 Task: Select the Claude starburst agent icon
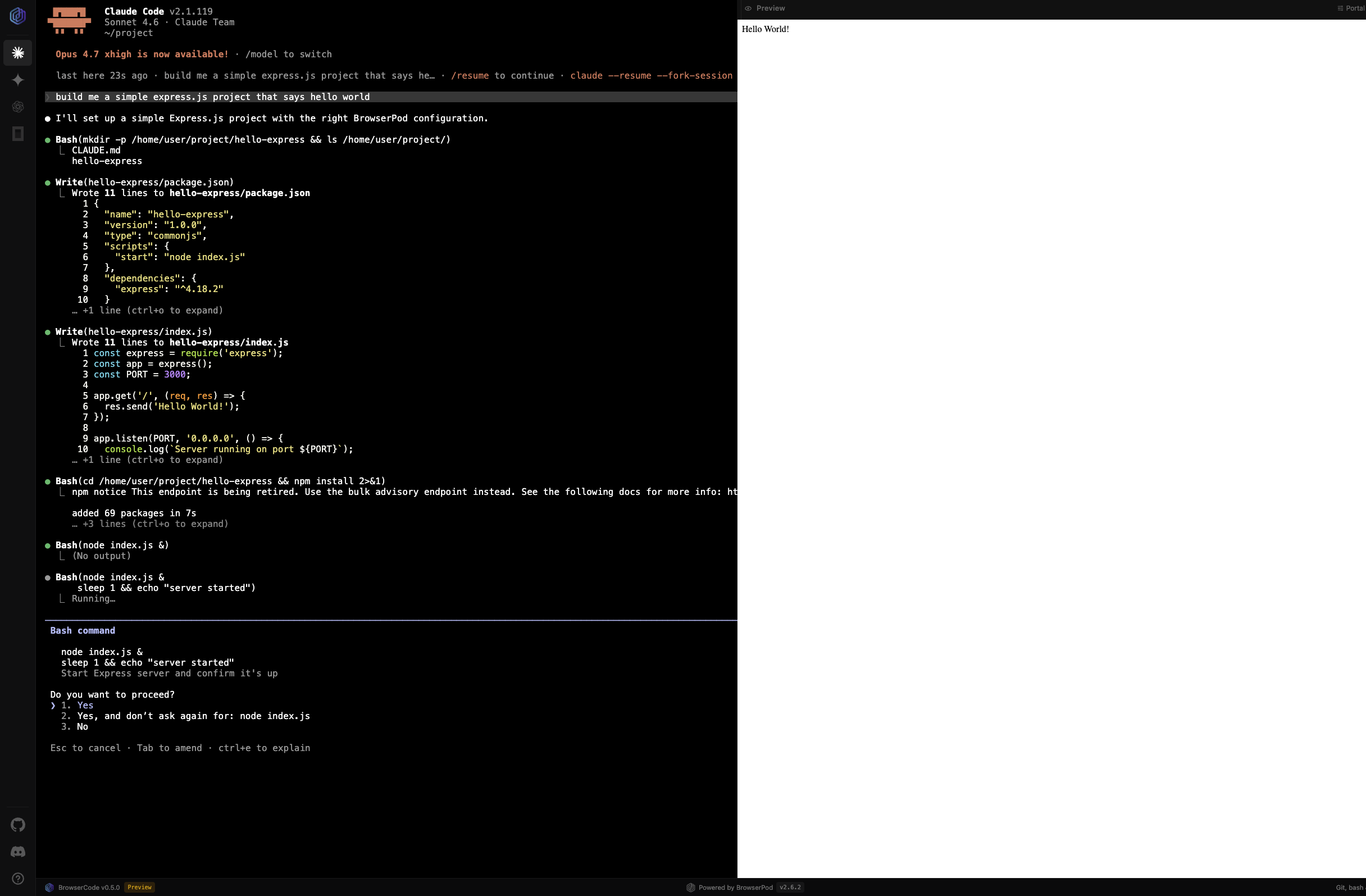point(18,53)
